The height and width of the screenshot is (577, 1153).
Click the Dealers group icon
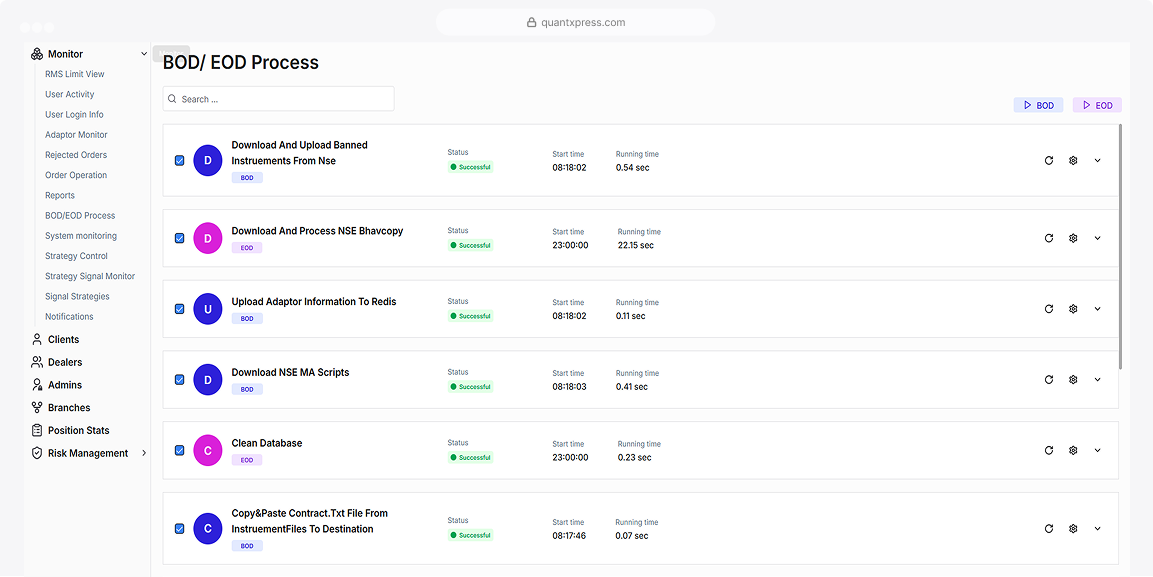click(x=37, y=362)
